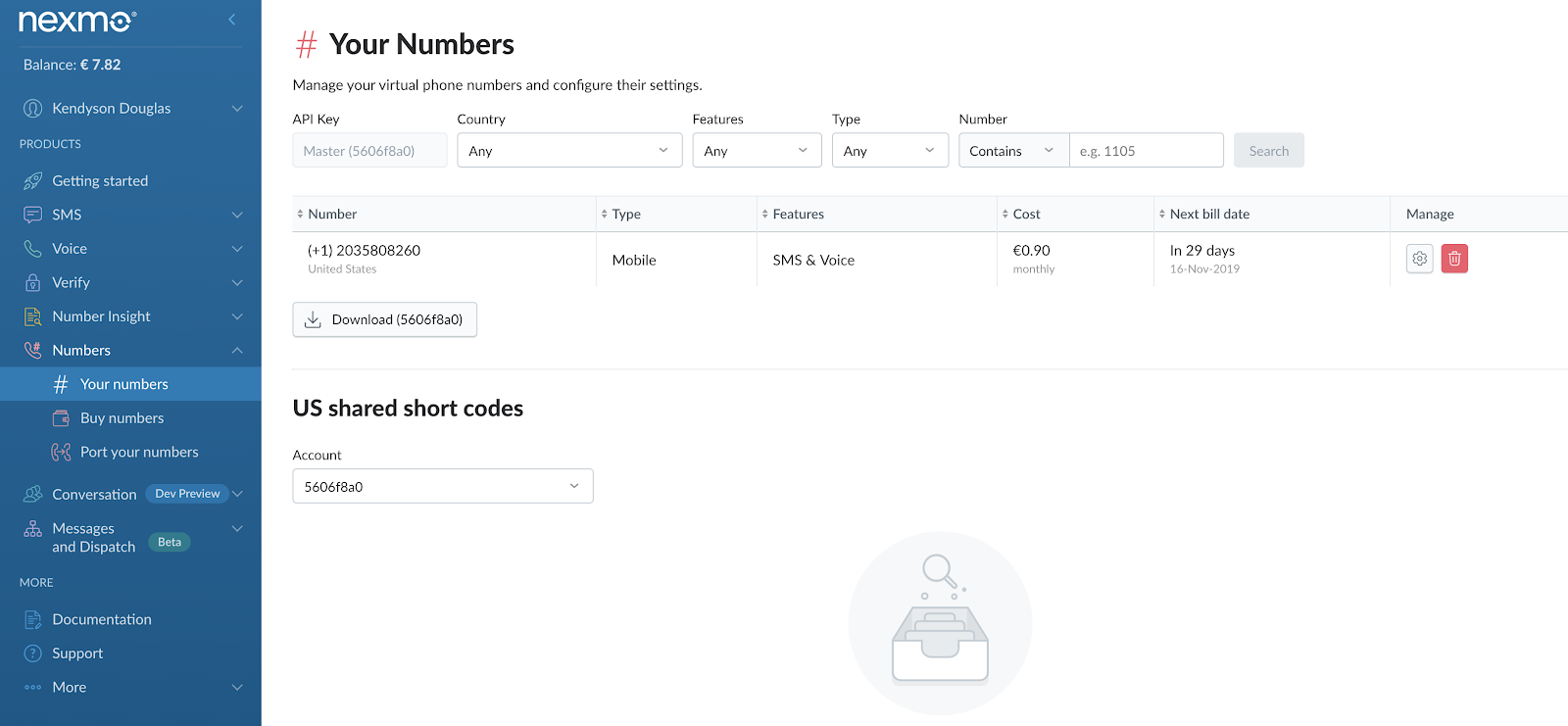The width and height of the screenshot is (1568, 726).
Task: Click the Port your numbers phone icon
Action: (61, 452)
